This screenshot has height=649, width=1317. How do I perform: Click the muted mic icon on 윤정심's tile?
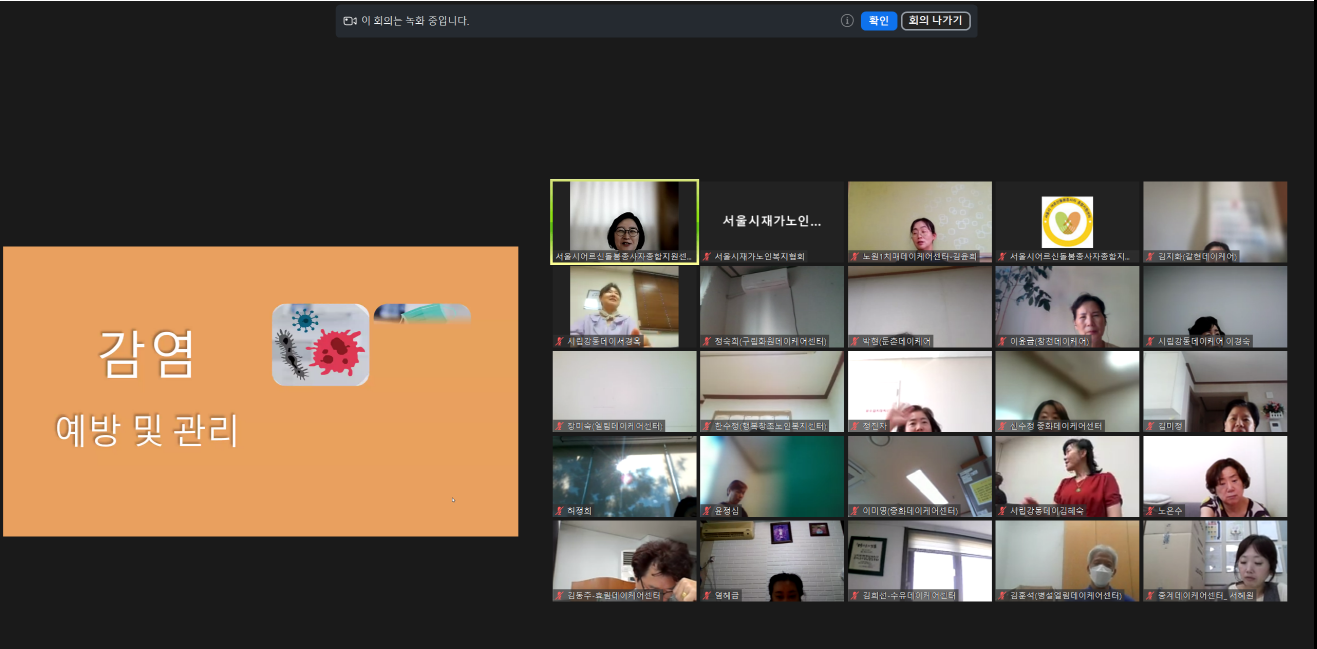click(x=707, y=511)
